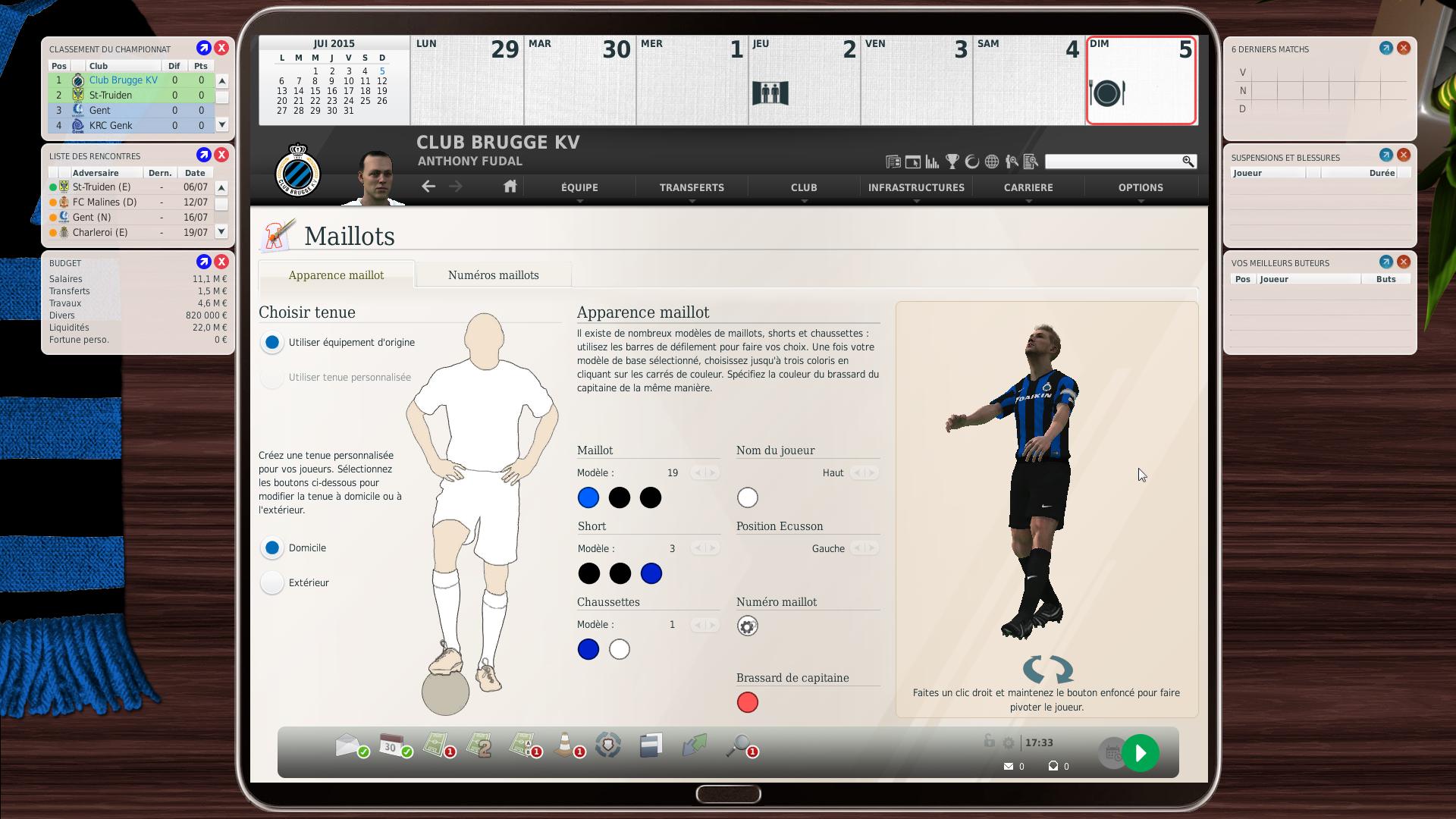Screen dimensions: 1456x819
Task: Open the green transfer arrows icon
Action: pos(694,745)
